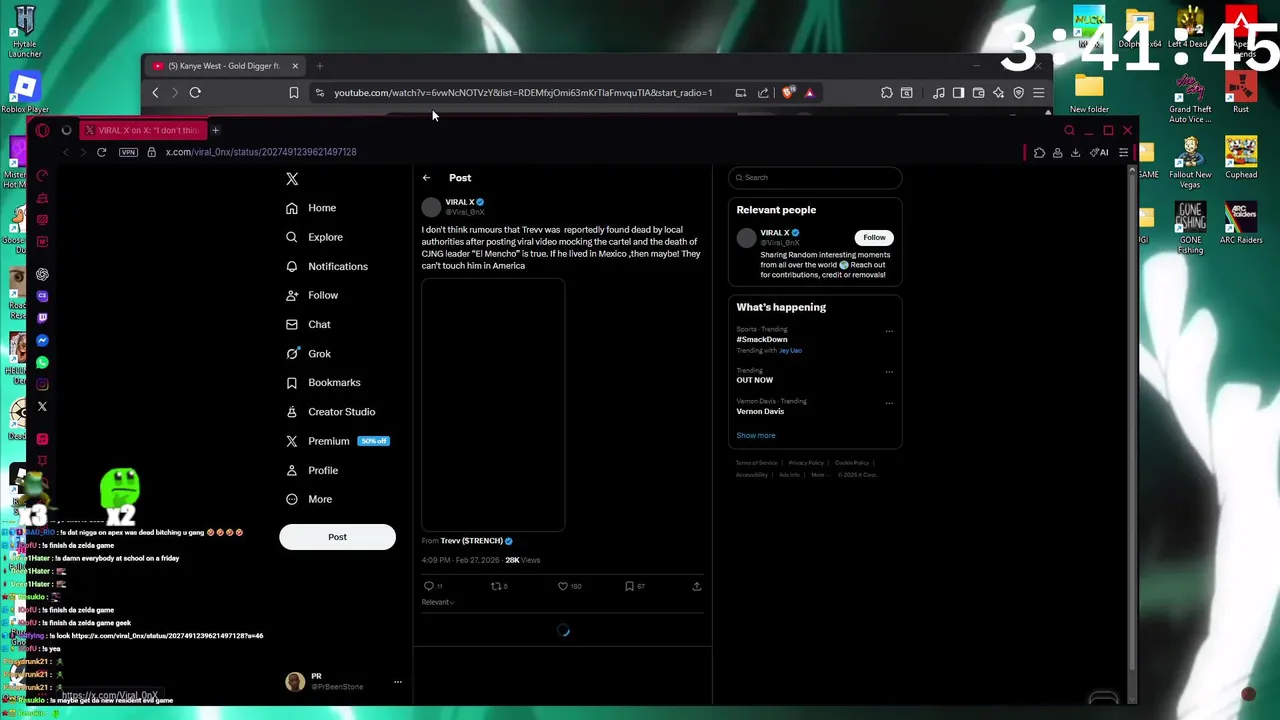Follow VIRAL X in Relevant people
Image resolution: width=1280 pixels, height=720 pixels.
click(874, 237)
